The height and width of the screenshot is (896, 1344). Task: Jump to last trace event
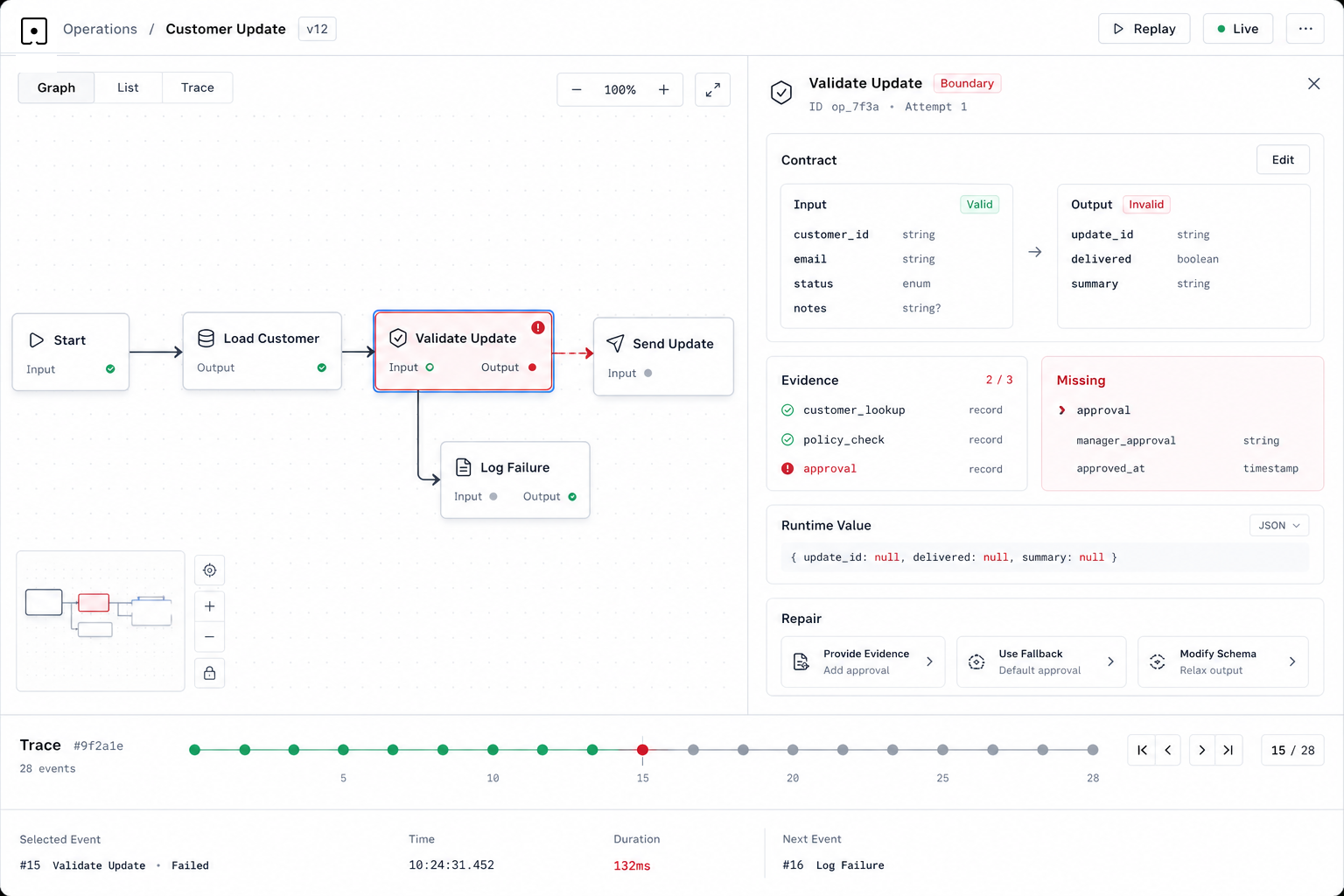point(1228,750)
